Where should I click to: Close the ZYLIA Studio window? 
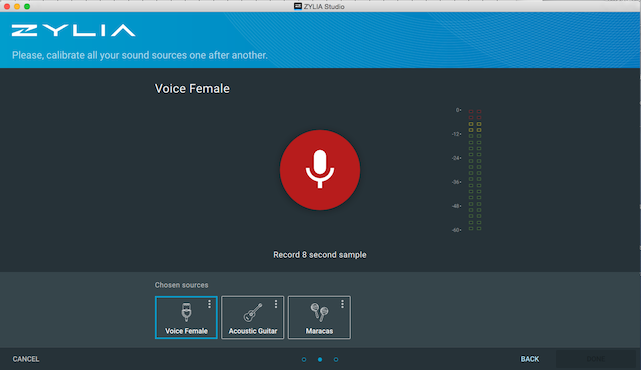(7, 7)
